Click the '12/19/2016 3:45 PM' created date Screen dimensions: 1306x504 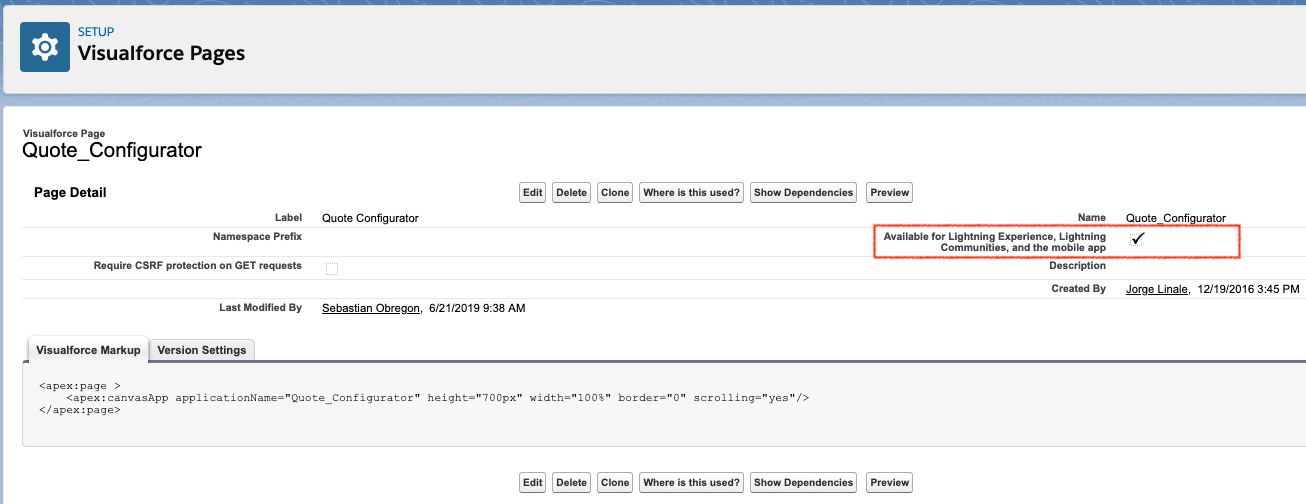[x=1247, y=288]
